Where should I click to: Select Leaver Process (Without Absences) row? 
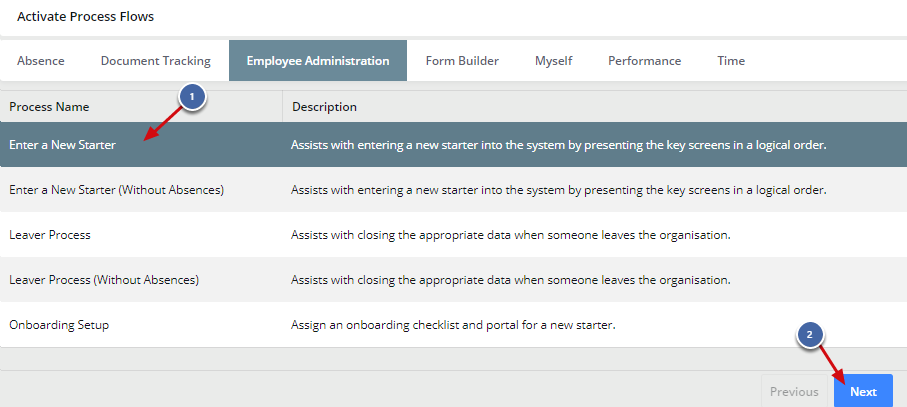click(104, 280)
